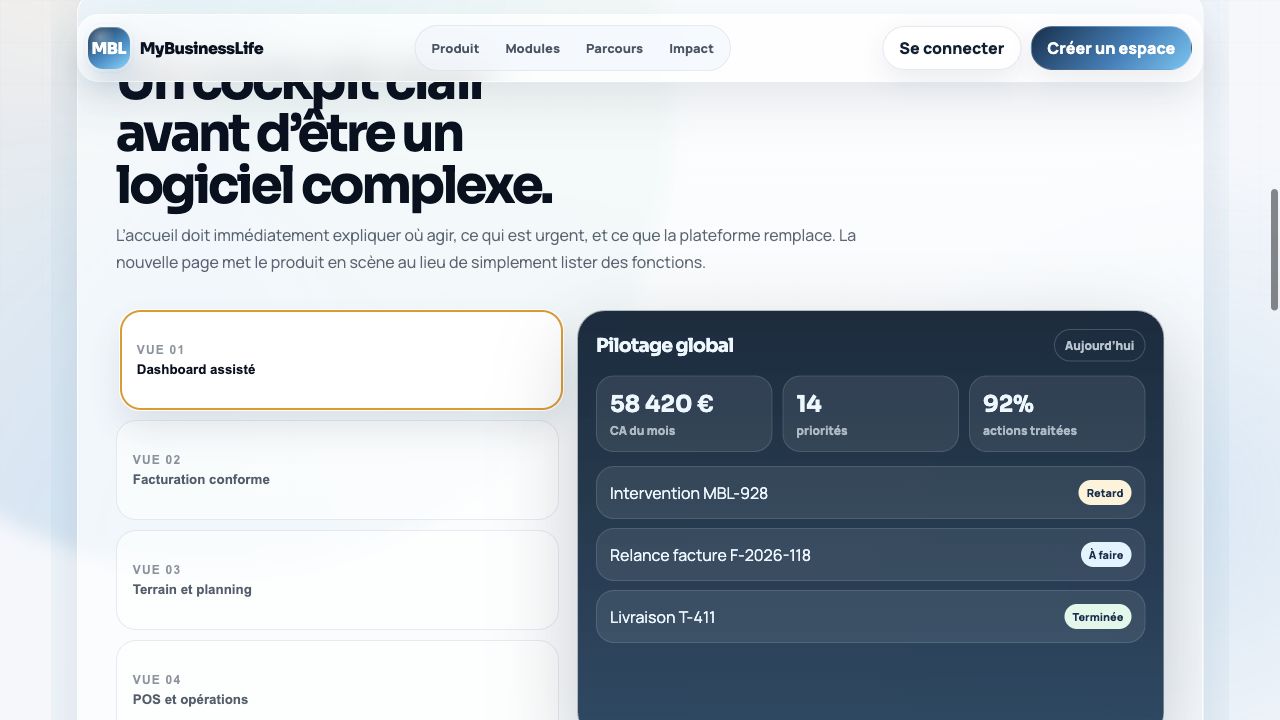
Task: Click the page vertical scrollbar thumb
Action: click(1274, 249)
